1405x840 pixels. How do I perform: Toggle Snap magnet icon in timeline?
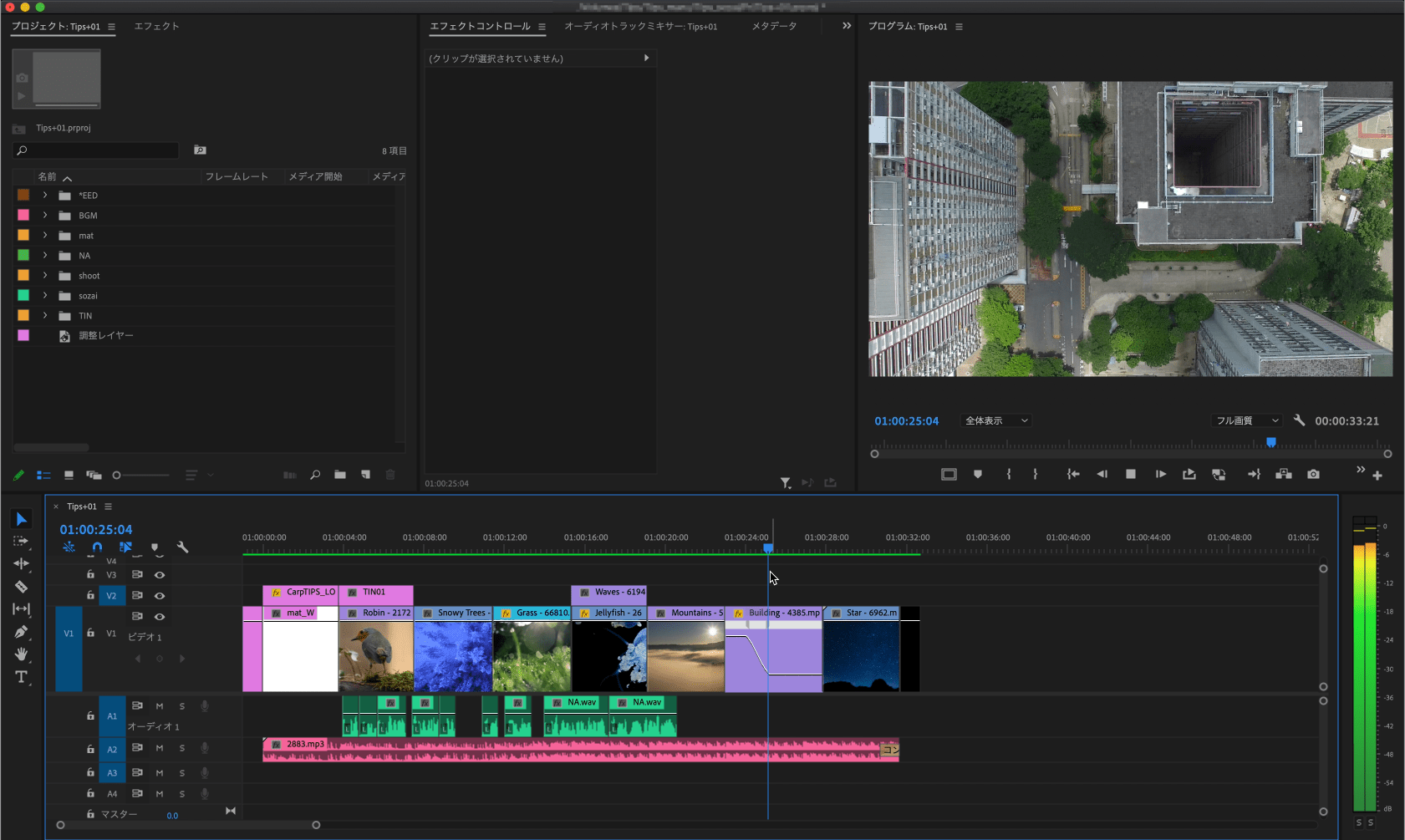coord(97,547)
